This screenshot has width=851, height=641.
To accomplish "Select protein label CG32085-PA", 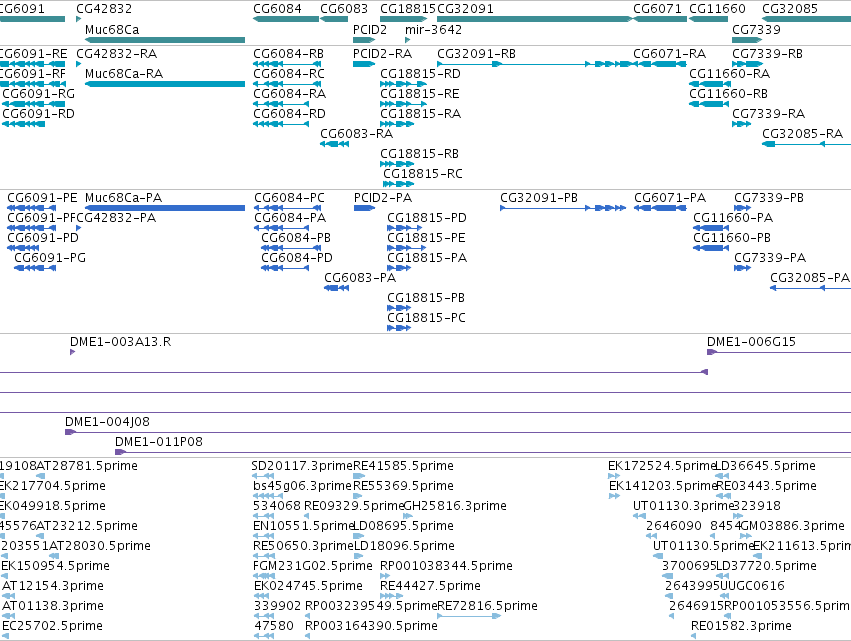I will click(810, 278).
